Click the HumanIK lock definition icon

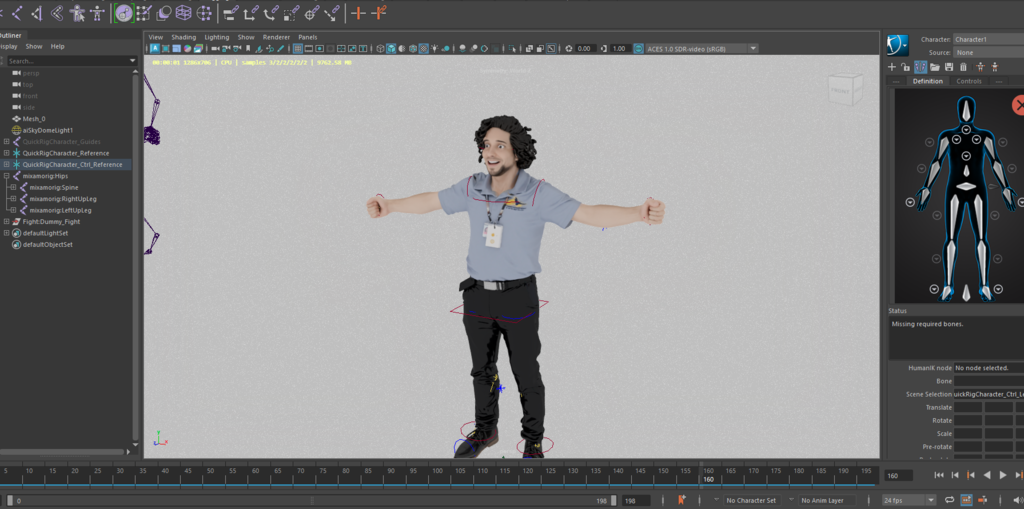(x=905, y=67)
